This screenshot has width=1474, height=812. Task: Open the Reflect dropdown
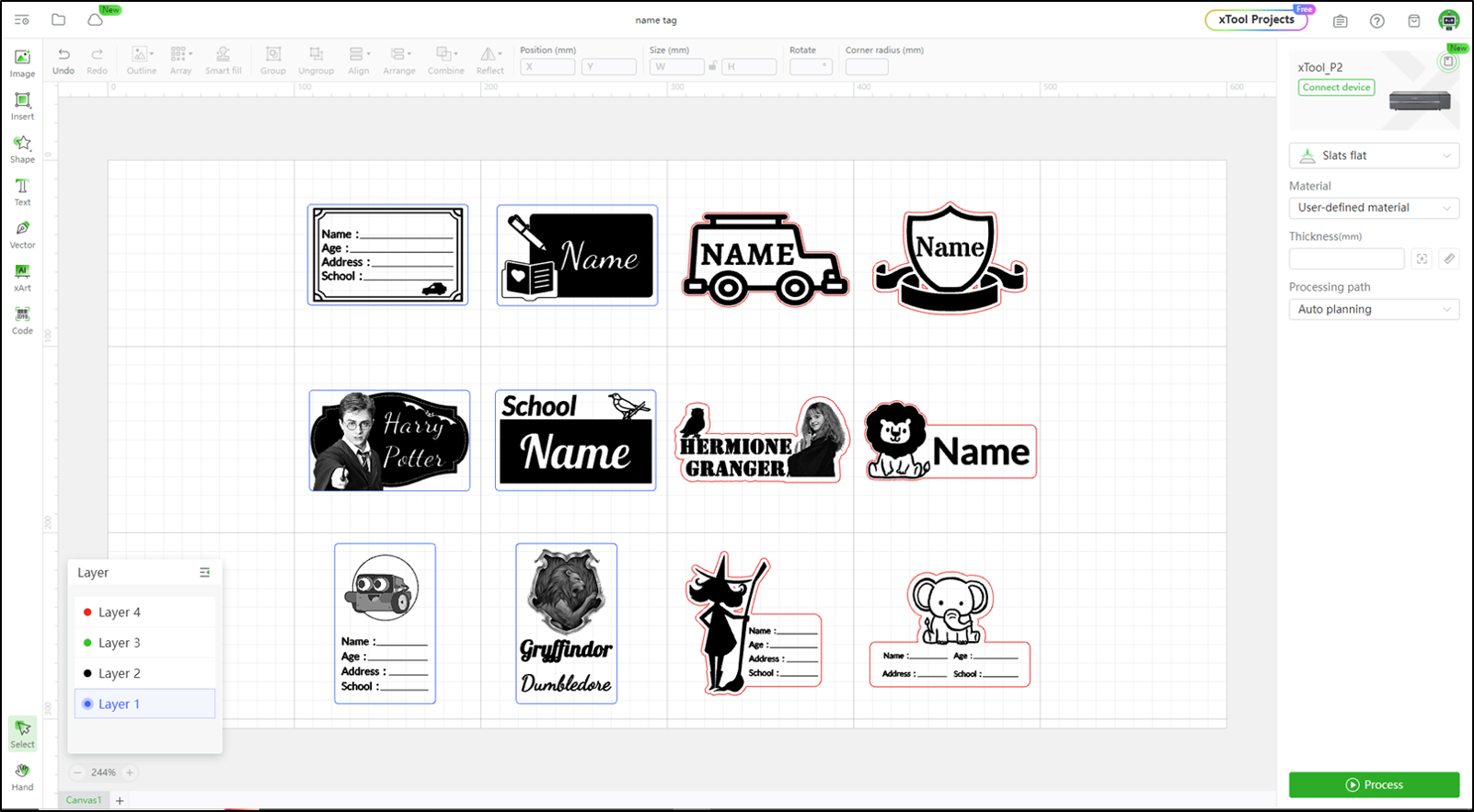click(x=490, y=60)
